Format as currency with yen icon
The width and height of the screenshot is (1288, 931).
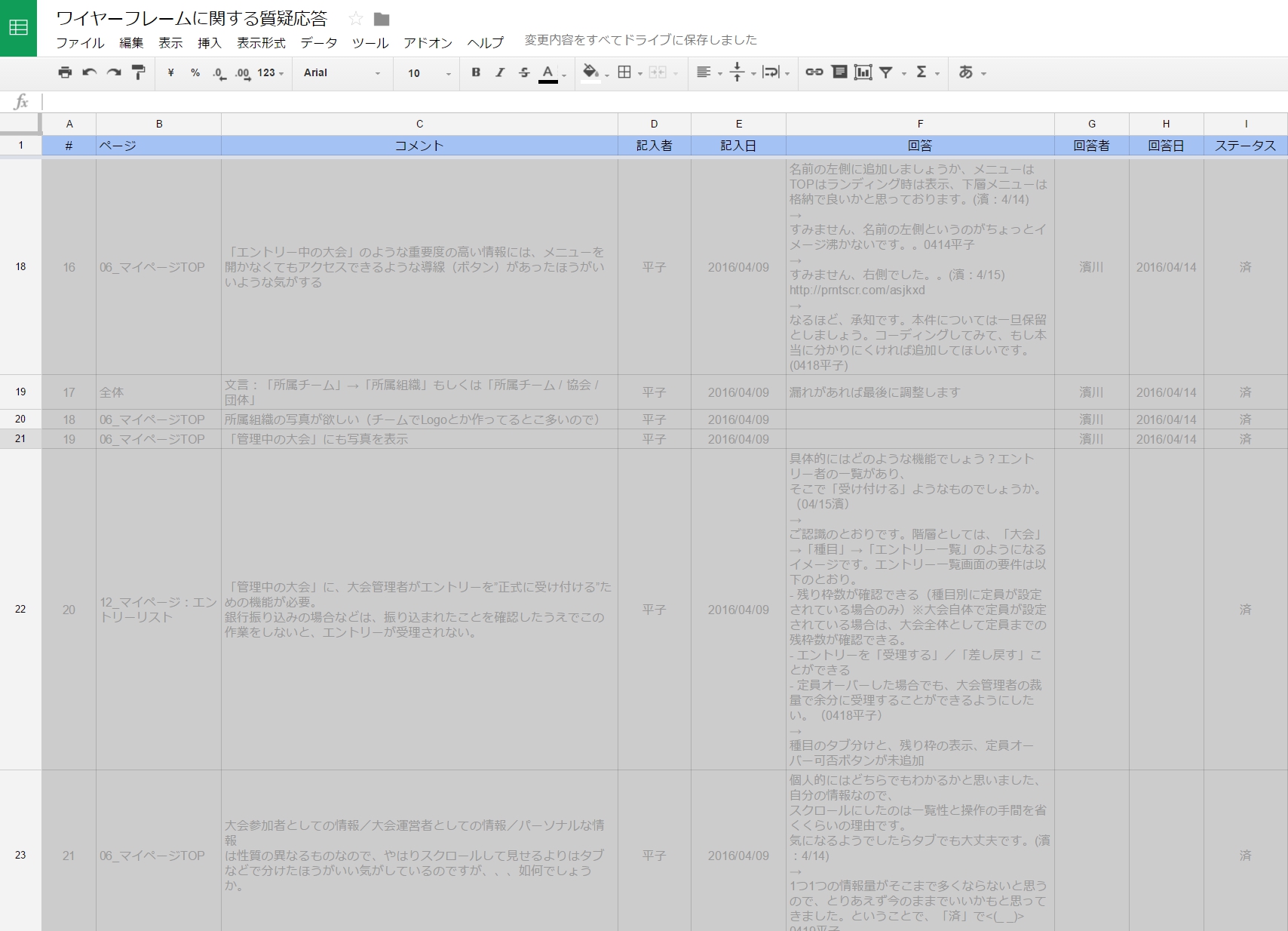point(171,72)
